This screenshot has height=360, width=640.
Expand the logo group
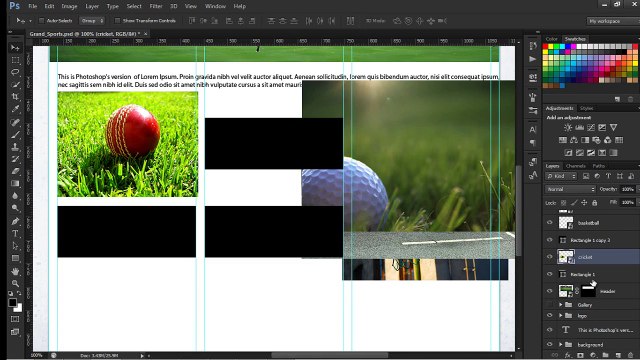coord(561,316)
